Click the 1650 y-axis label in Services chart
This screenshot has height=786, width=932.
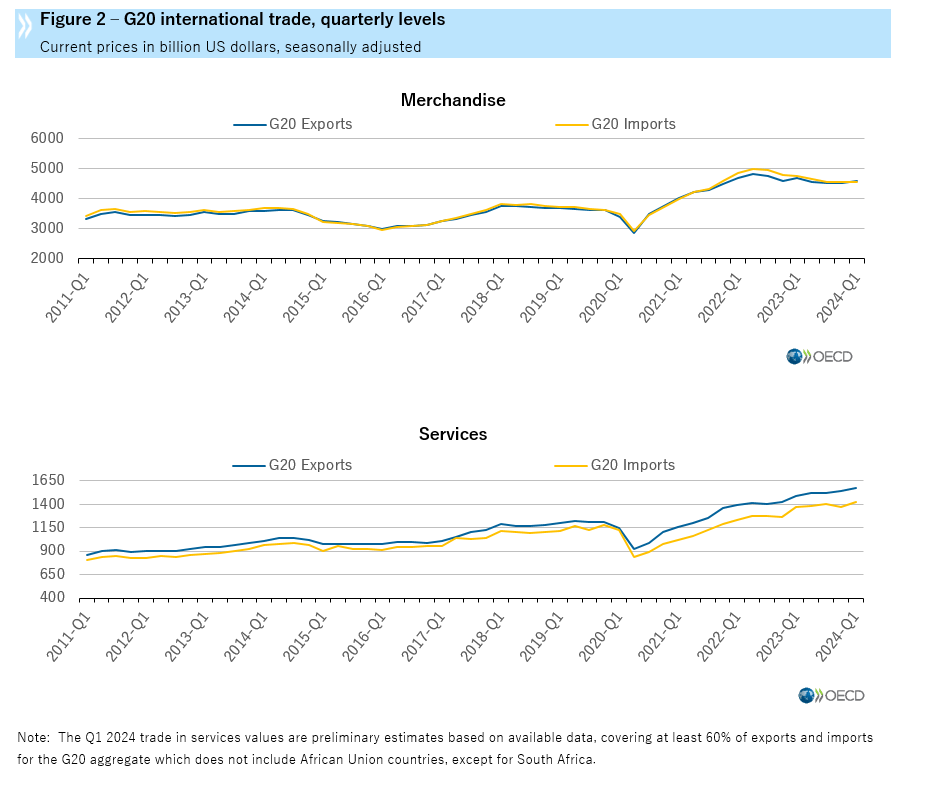[x=47, y=480]
